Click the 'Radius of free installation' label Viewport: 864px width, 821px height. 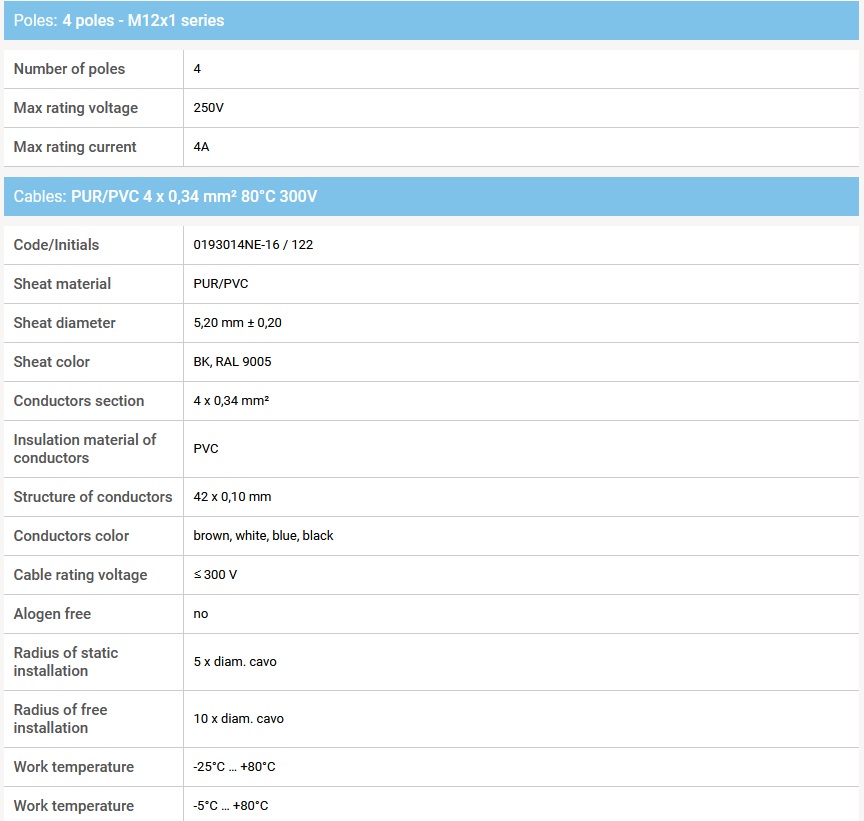[60, 719]
